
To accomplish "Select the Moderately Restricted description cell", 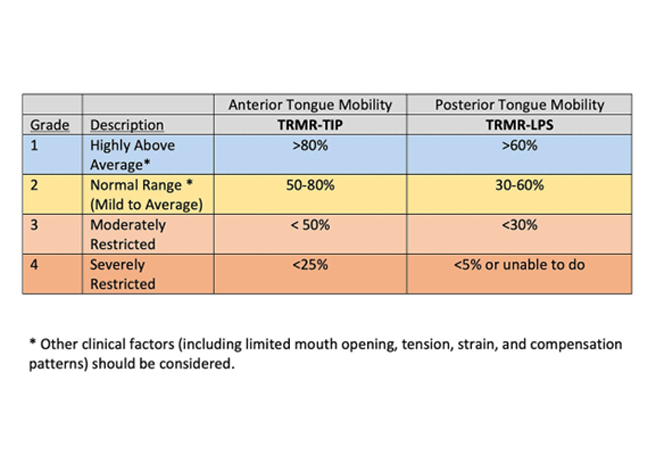I will 128,234.
